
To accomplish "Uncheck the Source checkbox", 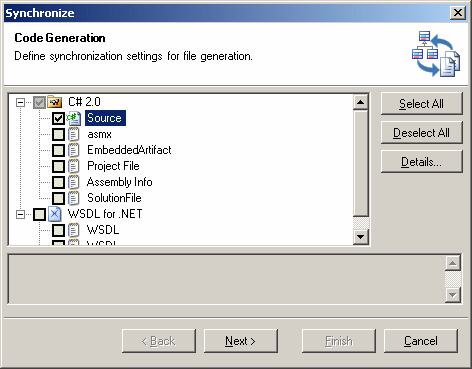I will pyautogui.click(x=58, y=118).
